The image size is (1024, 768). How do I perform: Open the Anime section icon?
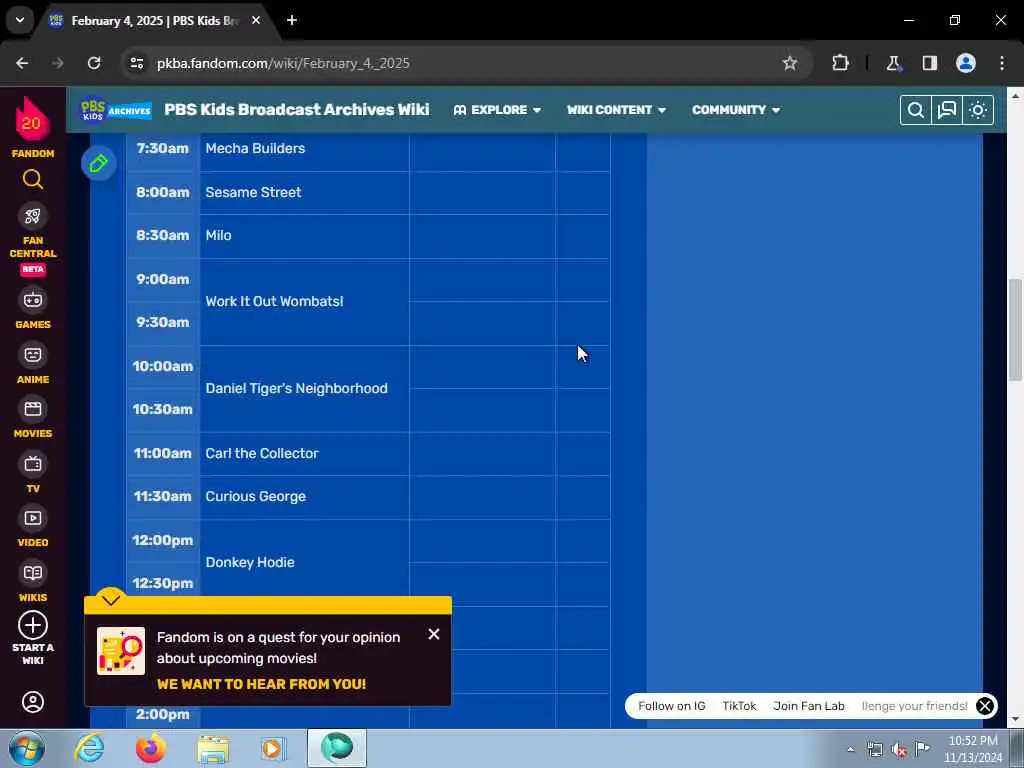[33, 355]
